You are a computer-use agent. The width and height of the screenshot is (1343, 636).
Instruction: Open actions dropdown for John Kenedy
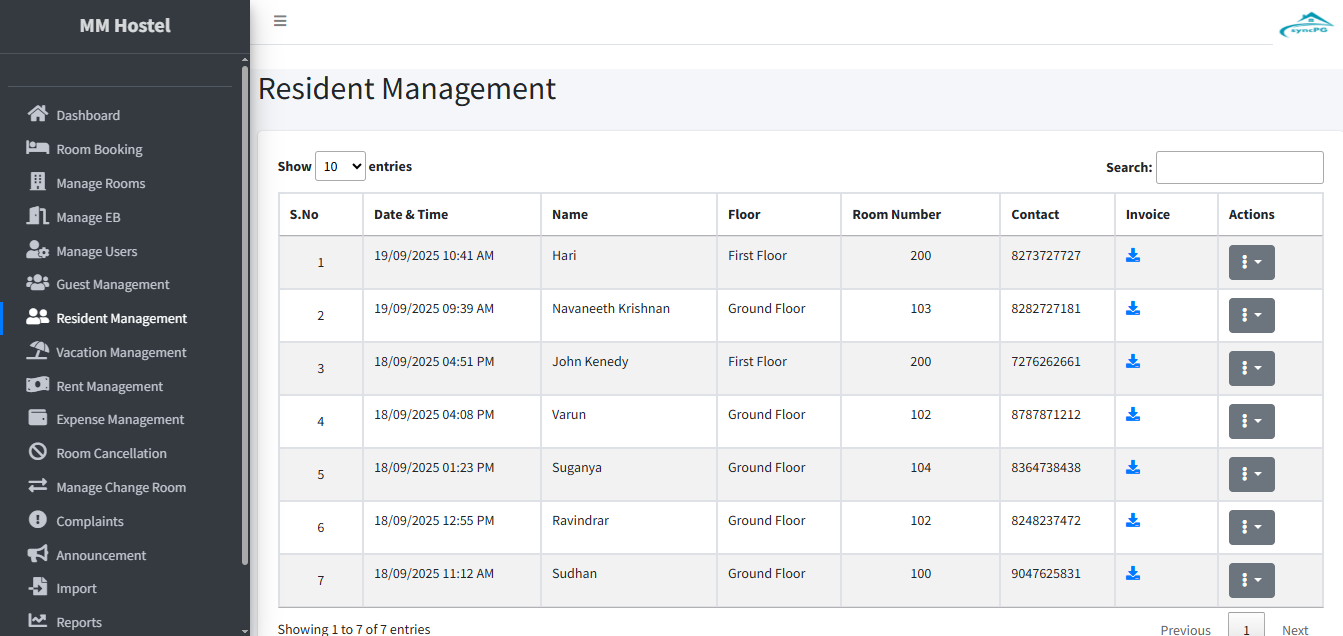click(1251, 368)
